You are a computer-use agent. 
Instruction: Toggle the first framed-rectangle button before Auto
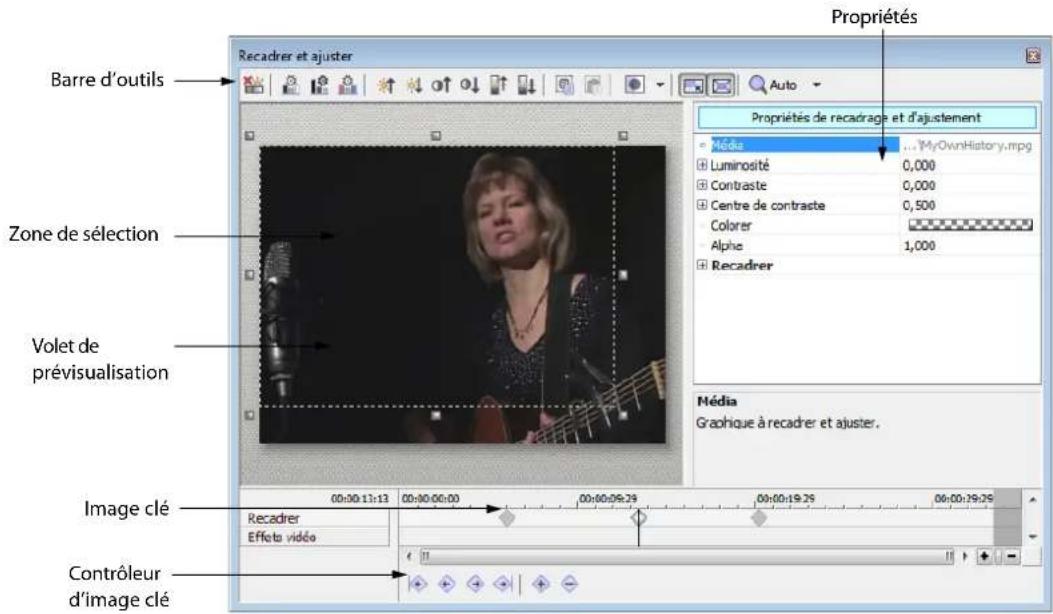pyautogui.click(x=693, y=85)
